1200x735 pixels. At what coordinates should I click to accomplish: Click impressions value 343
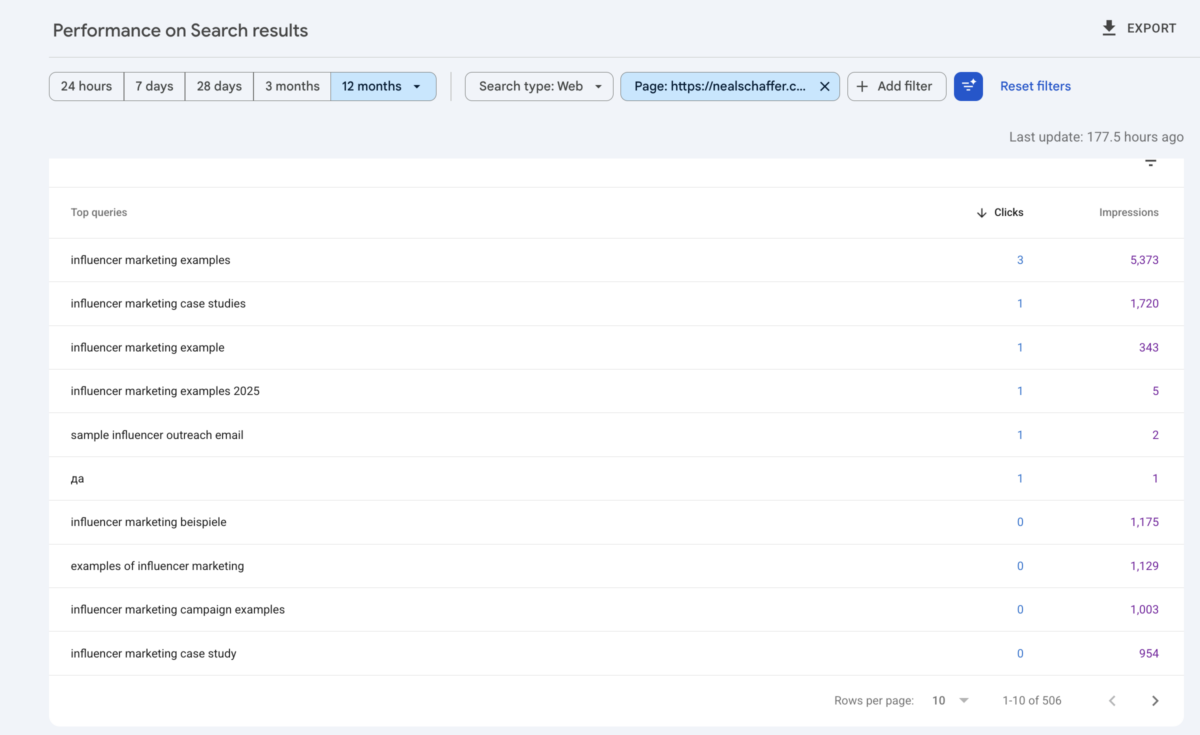click(x=1149, y=348)
